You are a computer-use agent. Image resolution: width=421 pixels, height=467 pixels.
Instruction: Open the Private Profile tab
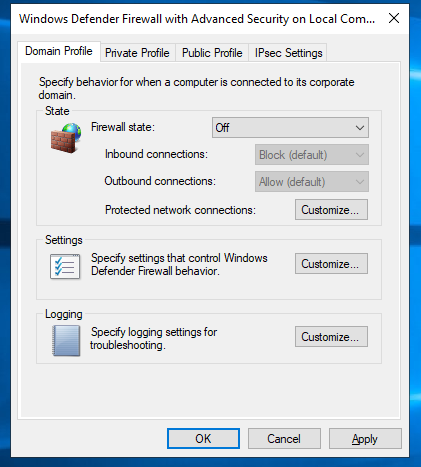coord(137,53)
